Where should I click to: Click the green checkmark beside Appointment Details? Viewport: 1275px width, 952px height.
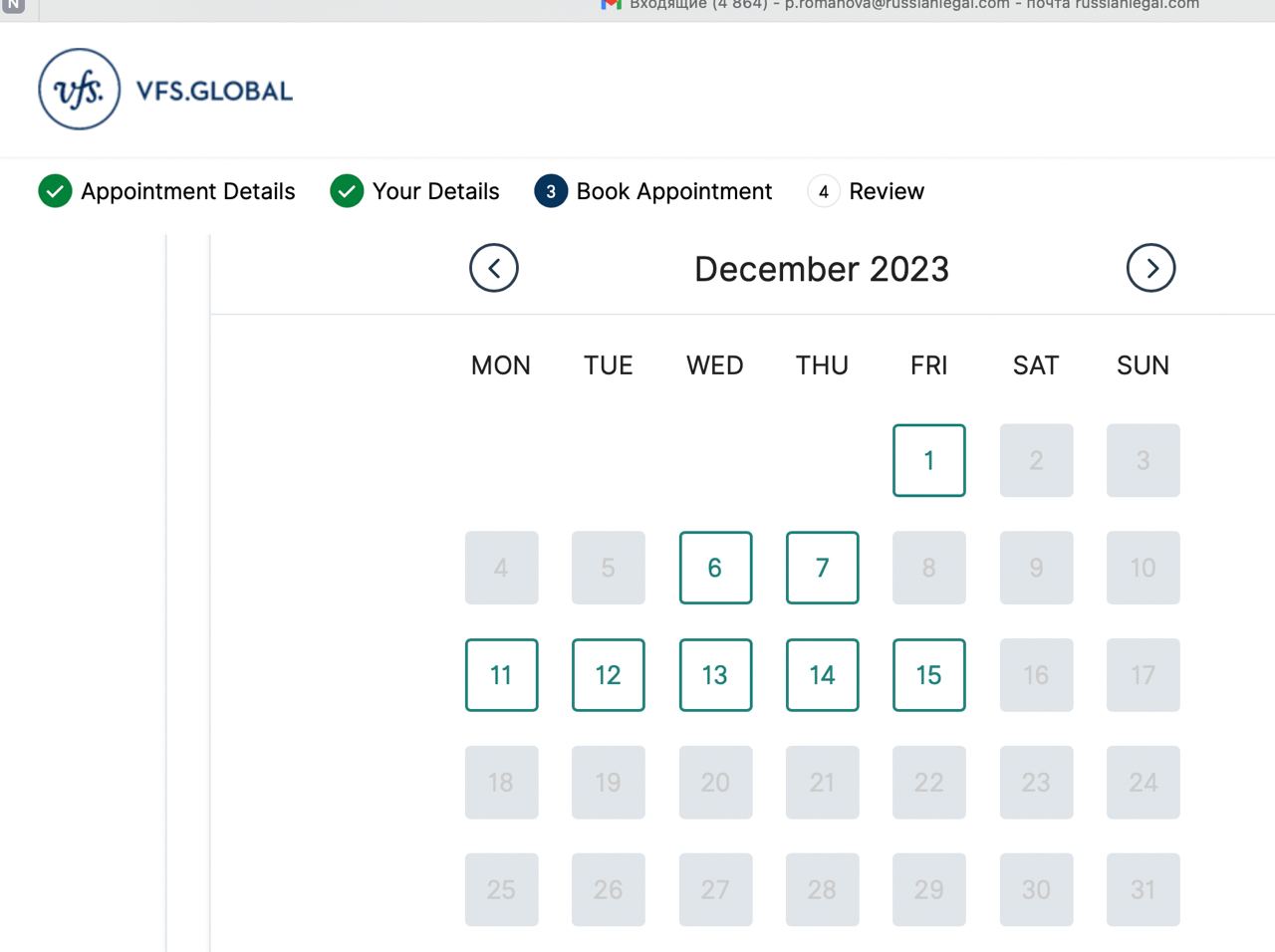(55, 191)
